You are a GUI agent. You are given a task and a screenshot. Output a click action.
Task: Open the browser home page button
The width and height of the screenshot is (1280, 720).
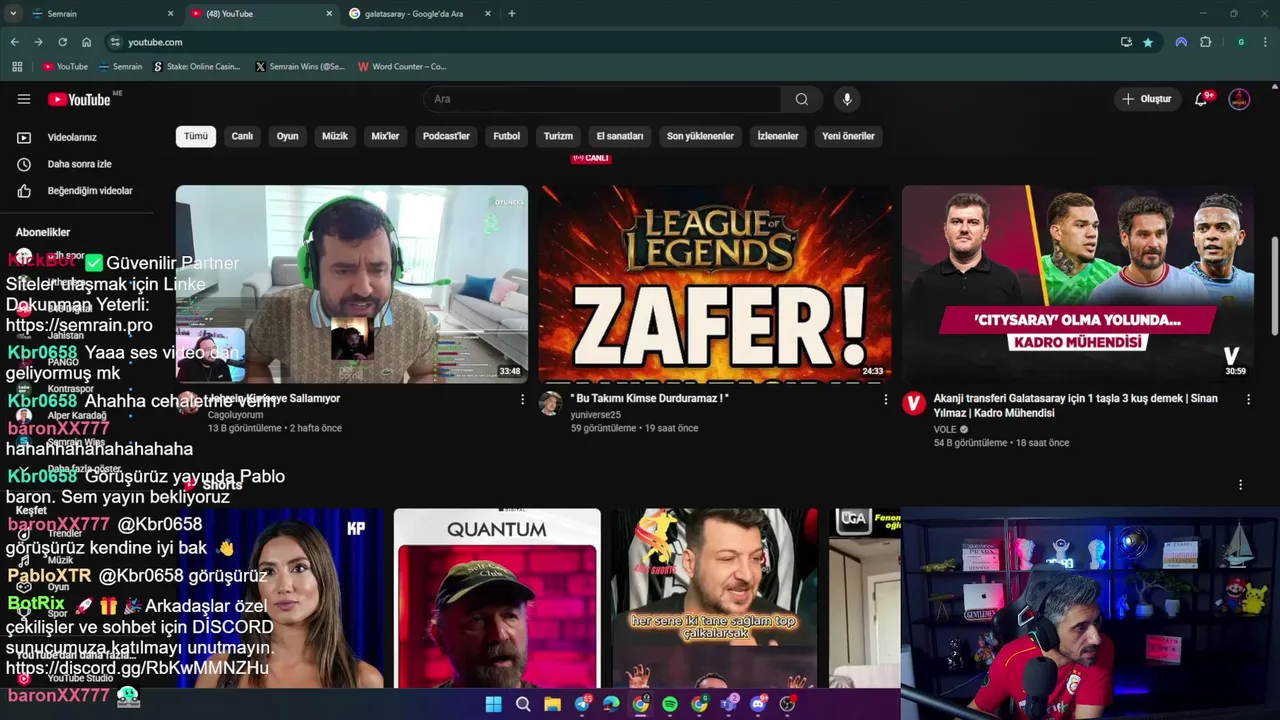[87, 42]
